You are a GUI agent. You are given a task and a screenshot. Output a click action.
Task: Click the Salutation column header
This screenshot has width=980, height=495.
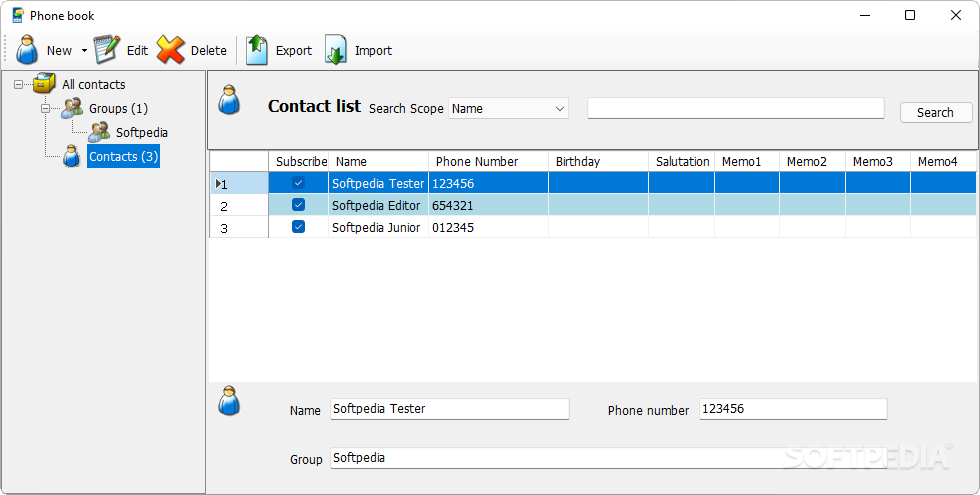click(x=682, y=161)
